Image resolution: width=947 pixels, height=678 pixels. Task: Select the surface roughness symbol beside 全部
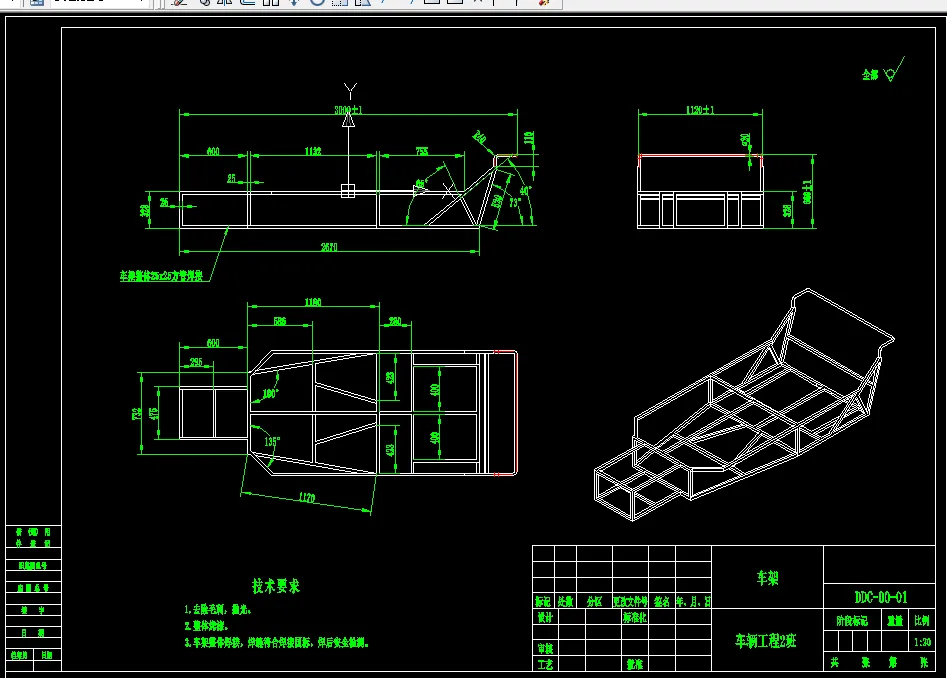click(894, 69)
